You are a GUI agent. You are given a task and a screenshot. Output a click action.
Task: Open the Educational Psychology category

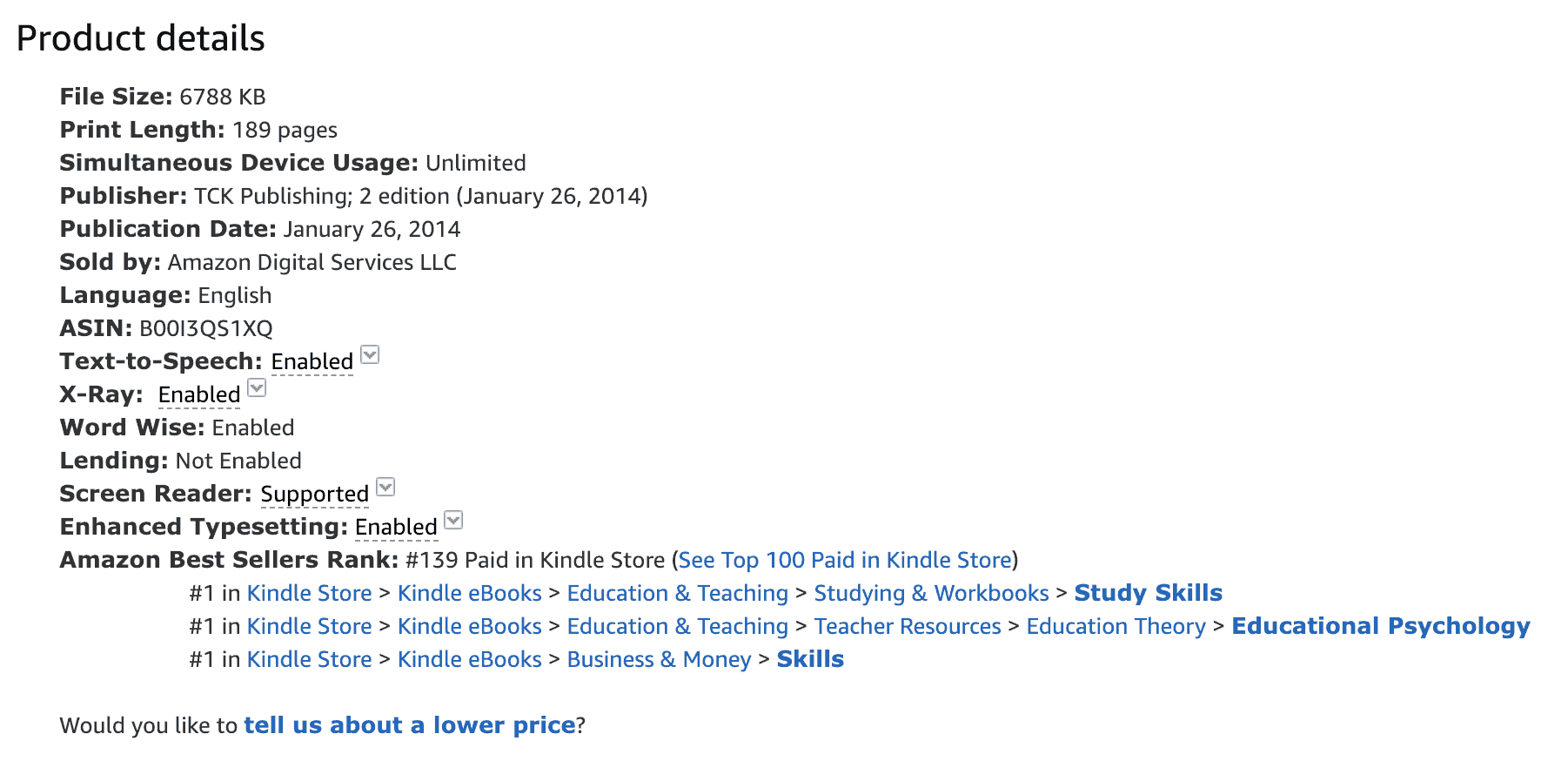point(1381,626)
